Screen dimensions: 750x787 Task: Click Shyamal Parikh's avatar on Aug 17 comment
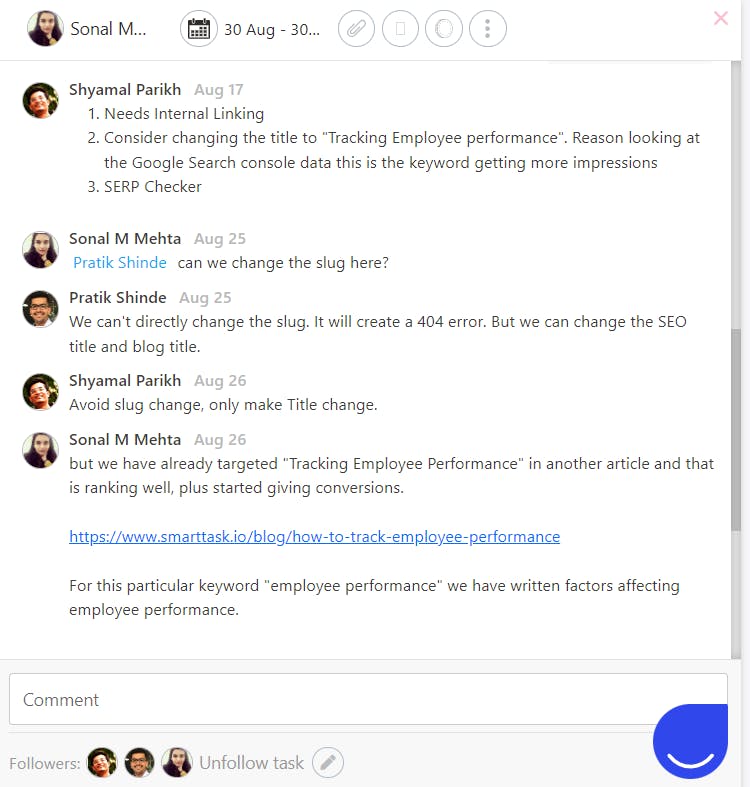[40, 100]
